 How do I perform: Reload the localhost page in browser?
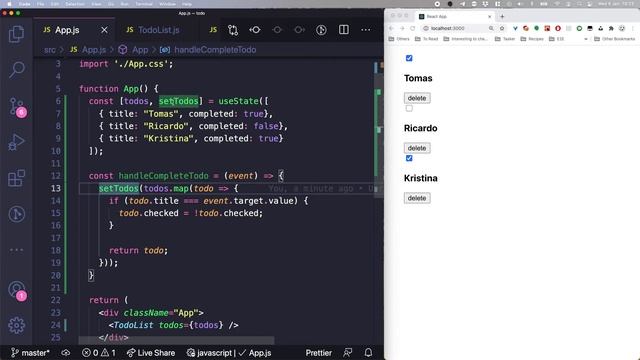coord(413,28)
